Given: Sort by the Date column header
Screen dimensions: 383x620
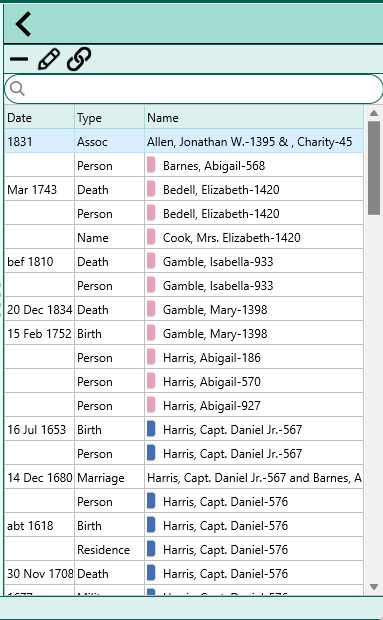Looking at the screenshot, I should pyautogui.click(x=39, y=117).
